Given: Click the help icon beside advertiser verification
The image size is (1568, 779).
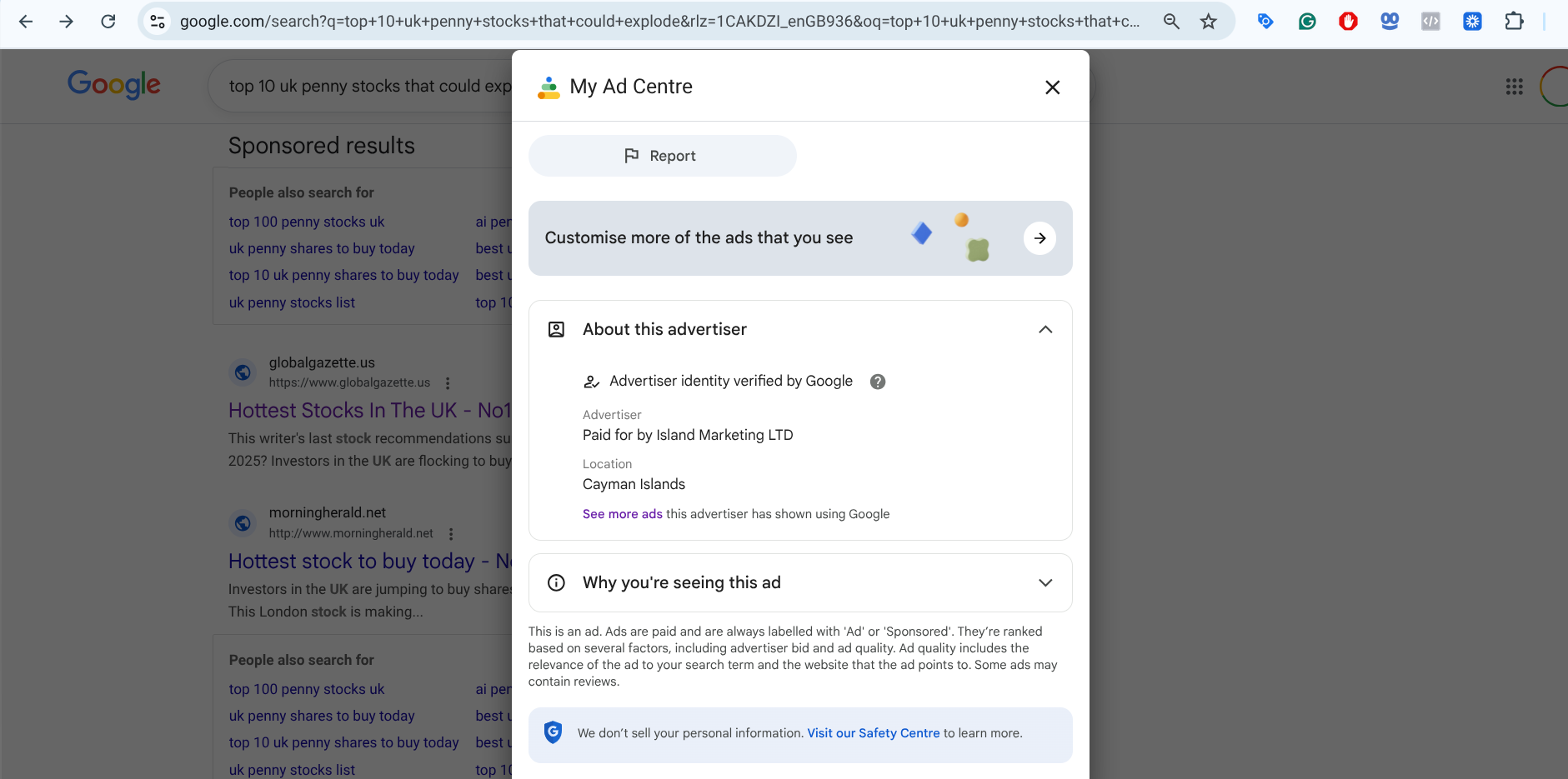Looking at the screenshot, I should (x=877, y=382).
